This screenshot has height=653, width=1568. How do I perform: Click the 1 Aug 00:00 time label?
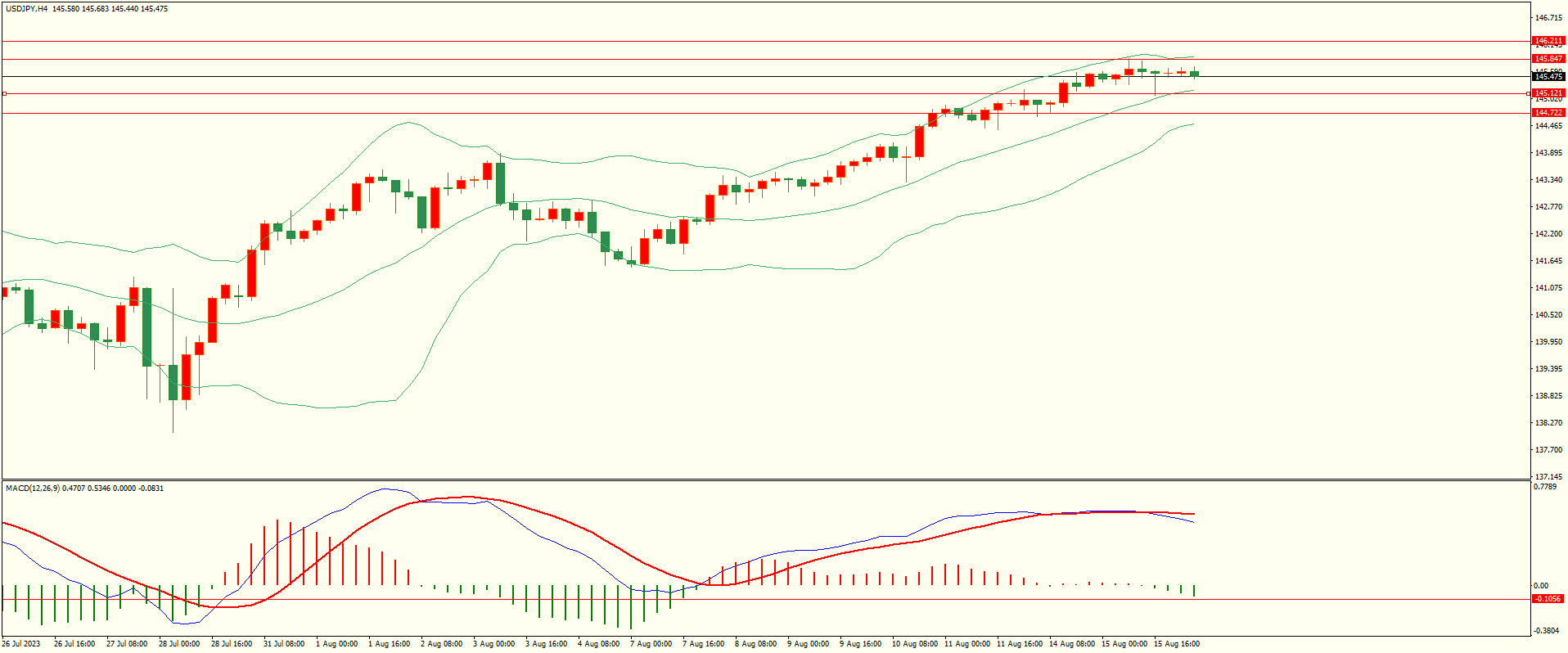point(336,644)
